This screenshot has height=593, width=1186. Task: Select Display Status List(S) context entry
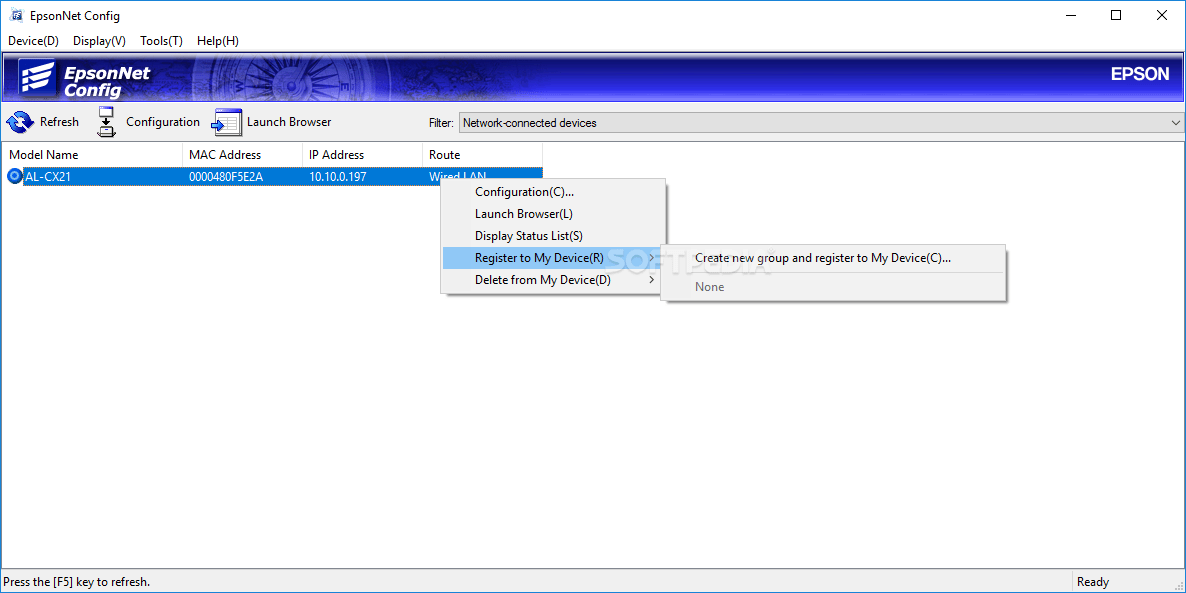click(x=554, y=236)
